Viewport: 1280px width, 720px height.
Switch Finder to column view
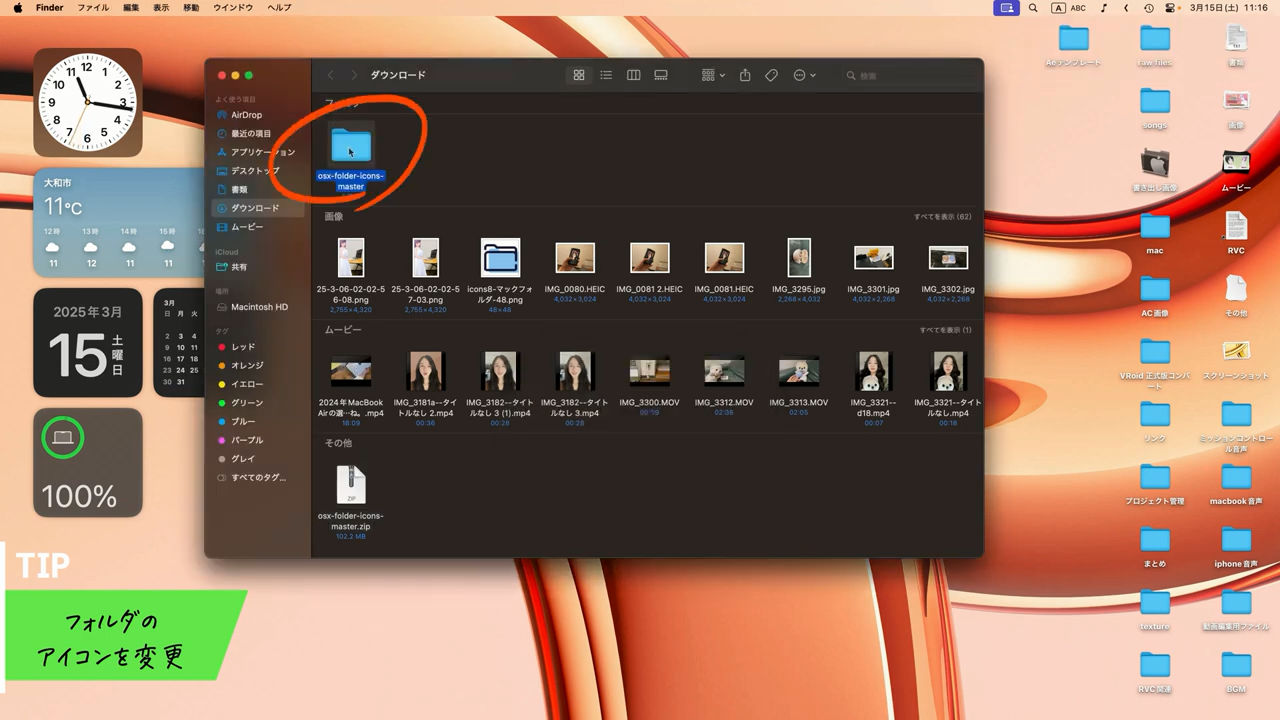coord(633,75)
